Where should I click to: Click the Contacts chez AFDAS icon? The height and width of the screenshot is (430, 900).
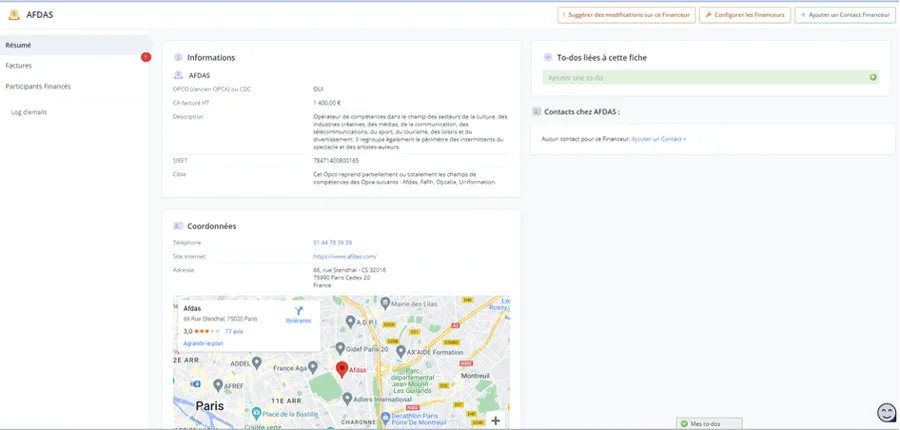pos(536,111)
